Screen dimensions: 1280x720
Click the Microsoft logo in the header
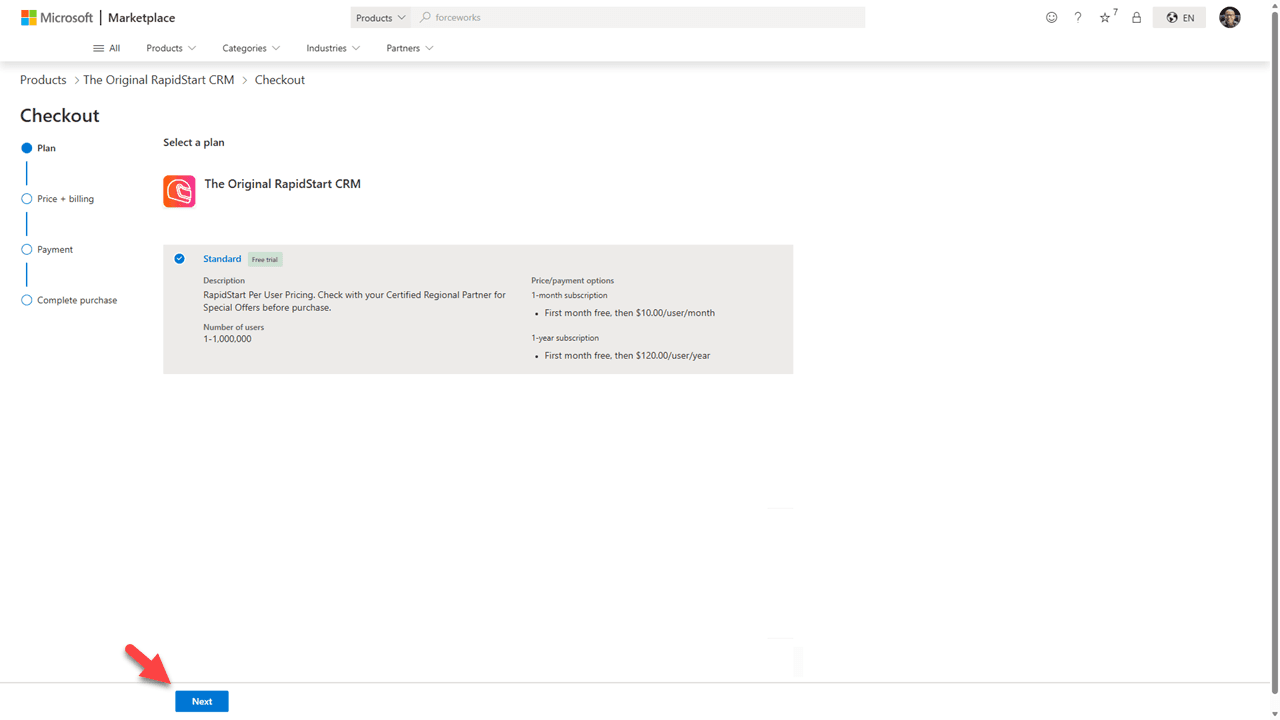tap(57, 18)
